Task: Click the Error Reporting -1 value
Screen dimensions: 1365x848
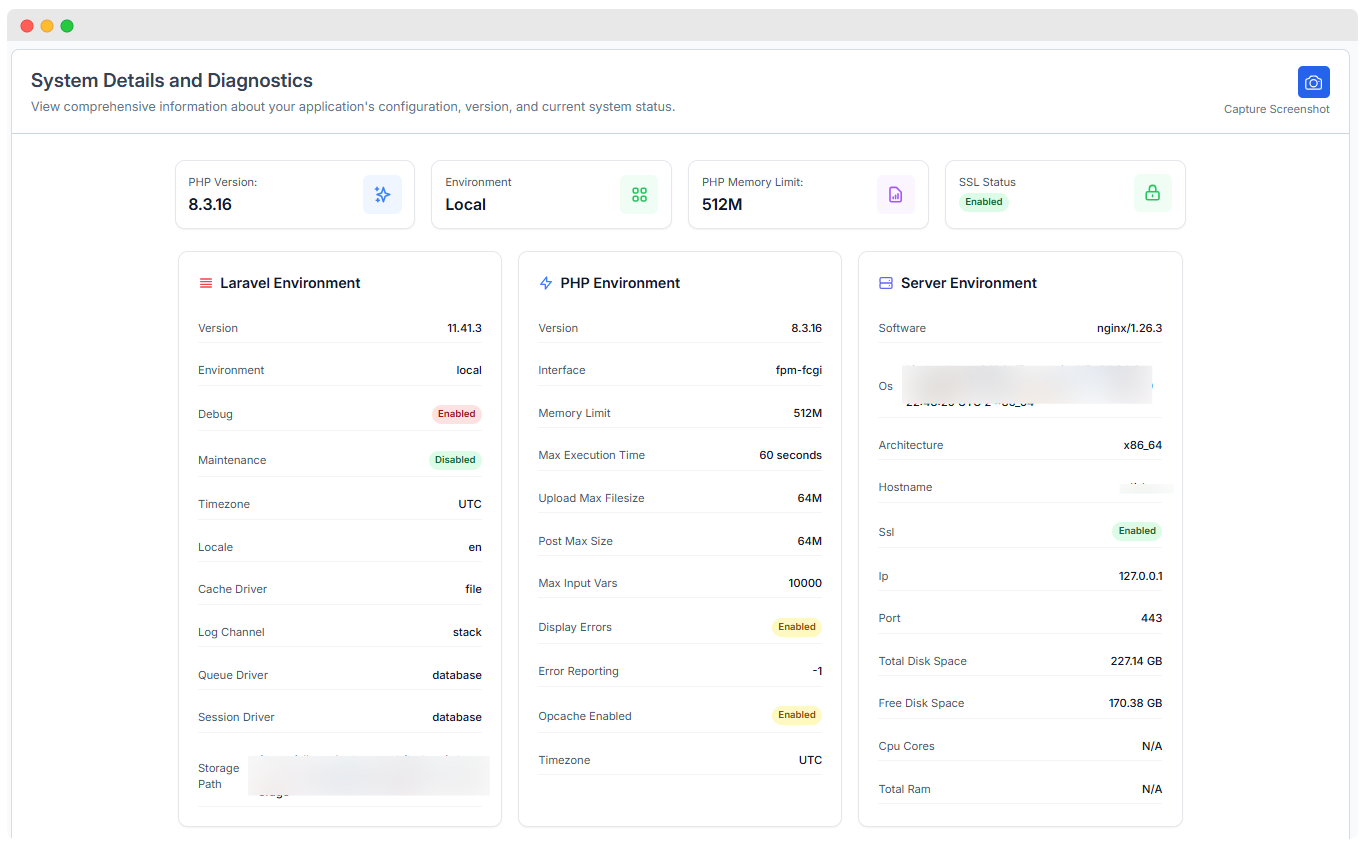Action: tap(817, 671)
